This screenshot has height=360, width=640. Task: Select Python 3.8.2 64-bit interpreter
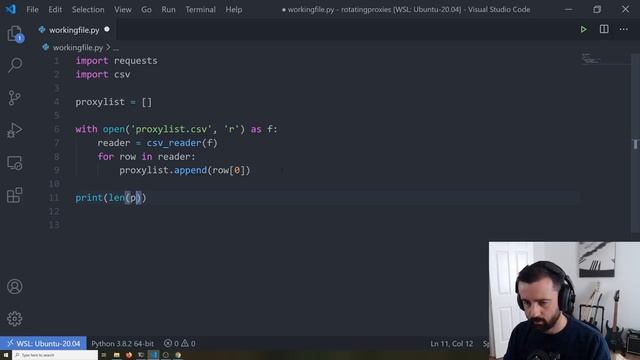pos(122,344)
